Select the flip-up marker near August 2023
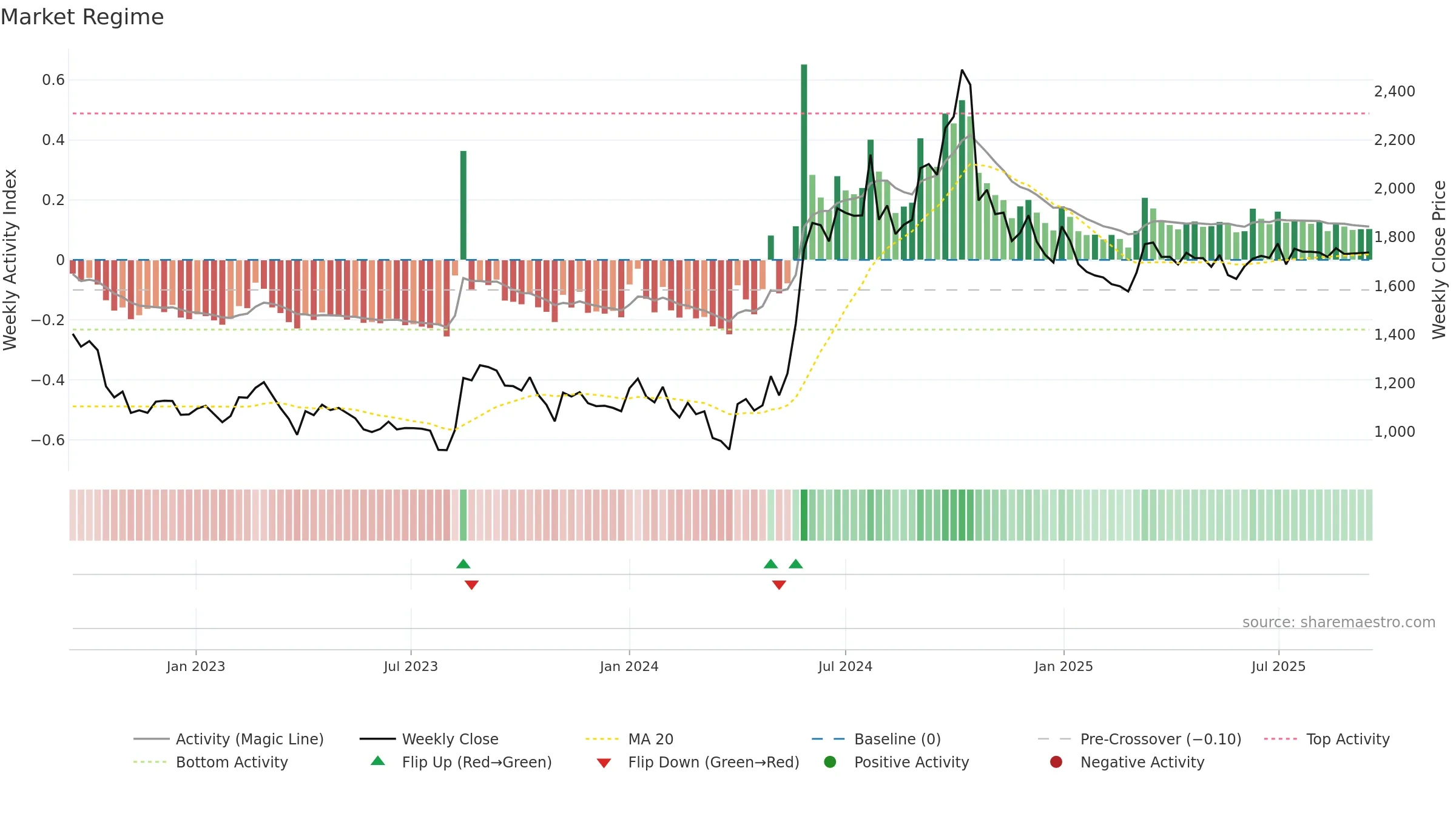This screenshot has width=1456, height=819. (x=463, y=564)
